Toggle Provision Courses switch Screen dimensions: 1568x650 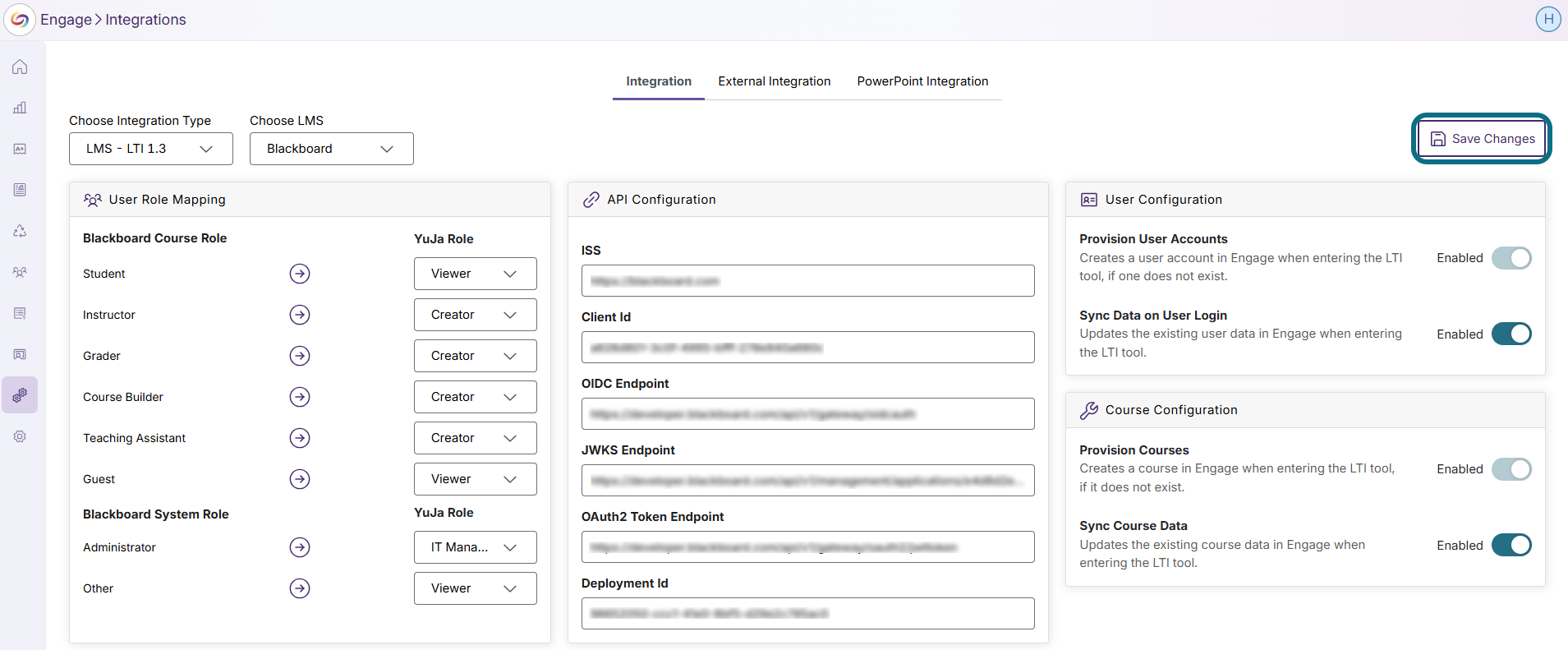tap(1511, 469)
